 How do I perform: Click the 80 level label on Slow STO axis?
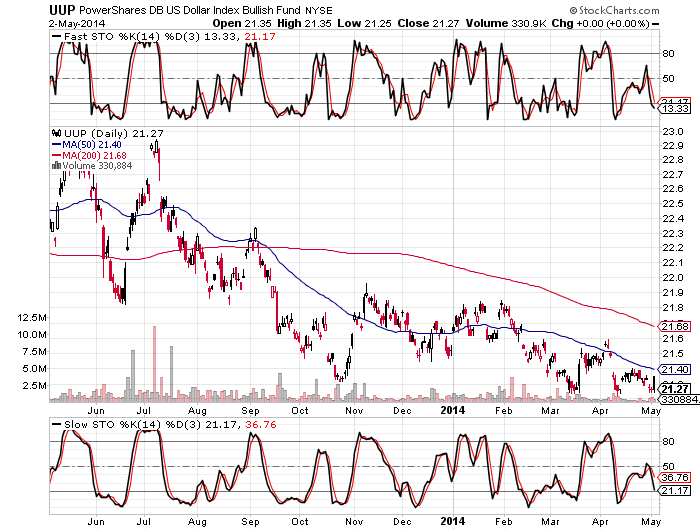tap(669, 442)
